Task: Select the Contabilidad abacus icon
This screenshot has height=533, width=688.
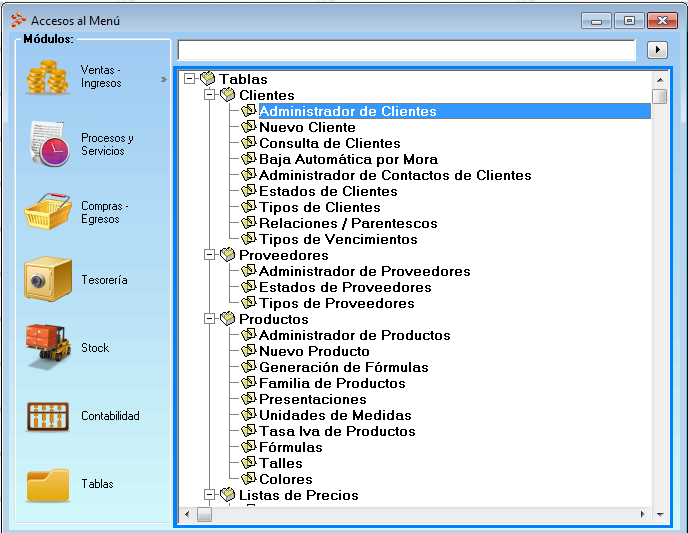Action: 47,416
